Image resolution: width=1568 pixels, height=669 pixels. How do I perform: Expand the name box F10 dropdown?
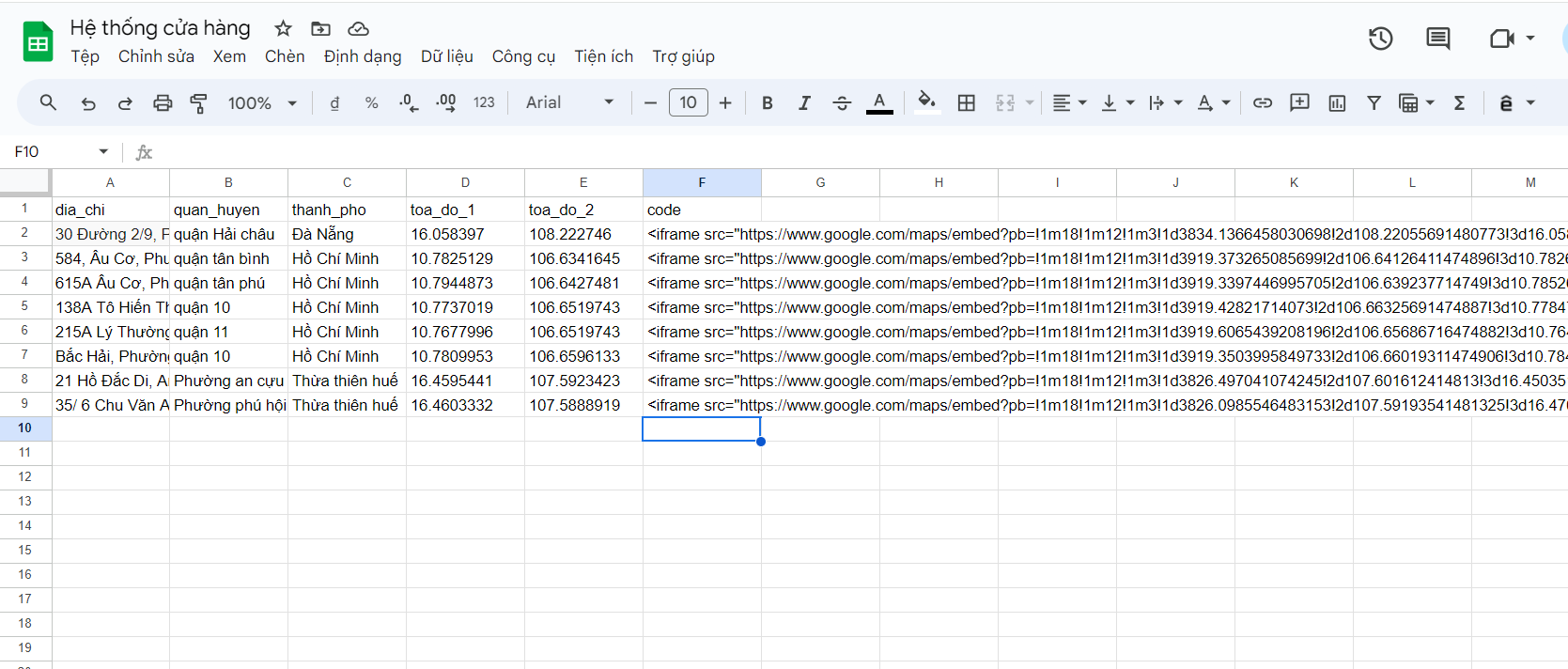(103, 151)
